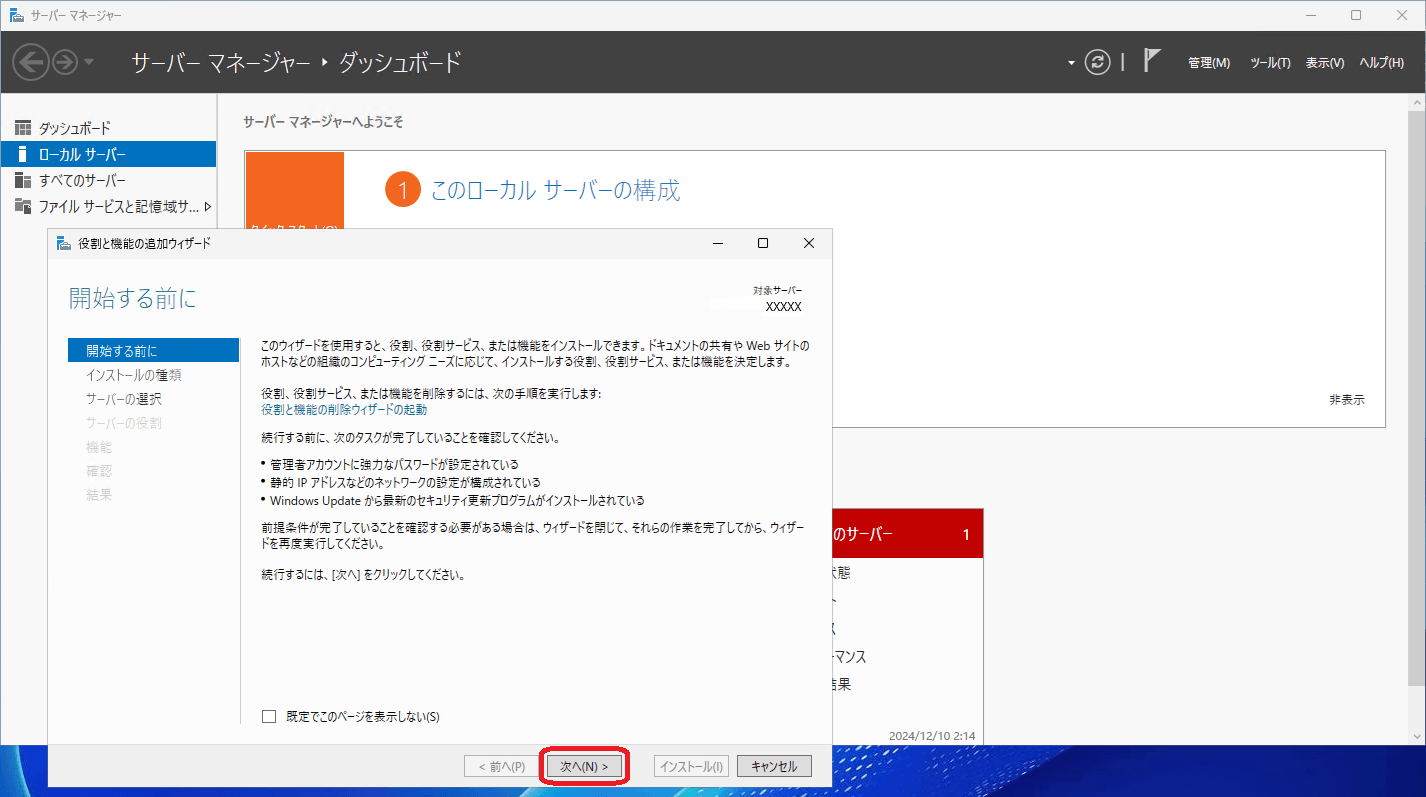Image resolution: width=1426 pixels, height=797 pixels.
Task: Click 非表示 to hide welcome tile
Action: click(1346, 399)
